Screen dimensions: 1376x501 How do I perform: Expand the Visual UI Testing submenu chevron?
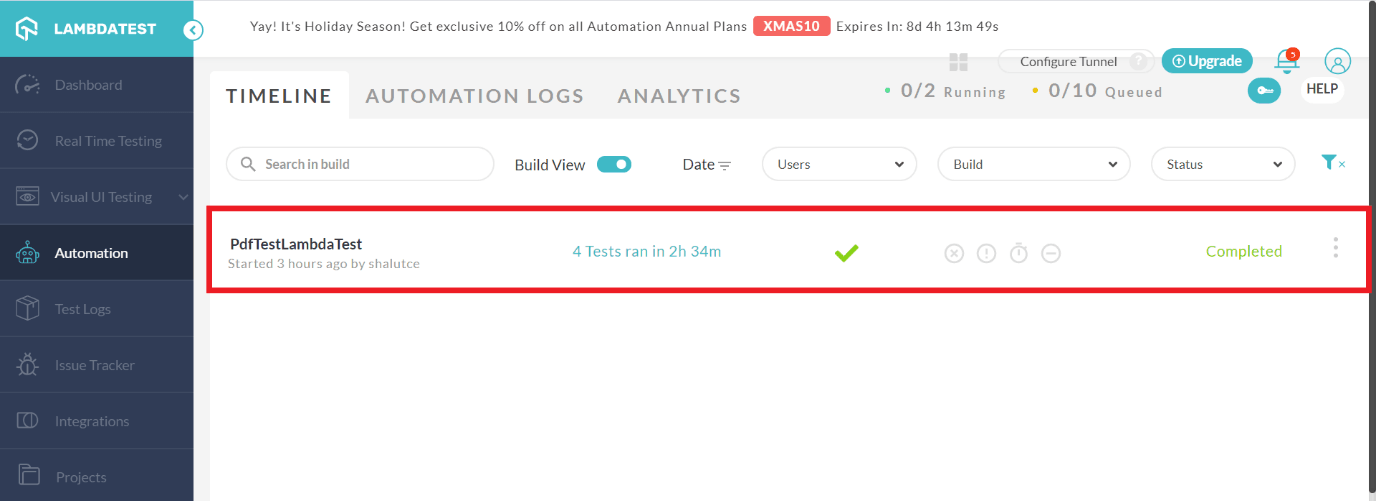point(183,197)
